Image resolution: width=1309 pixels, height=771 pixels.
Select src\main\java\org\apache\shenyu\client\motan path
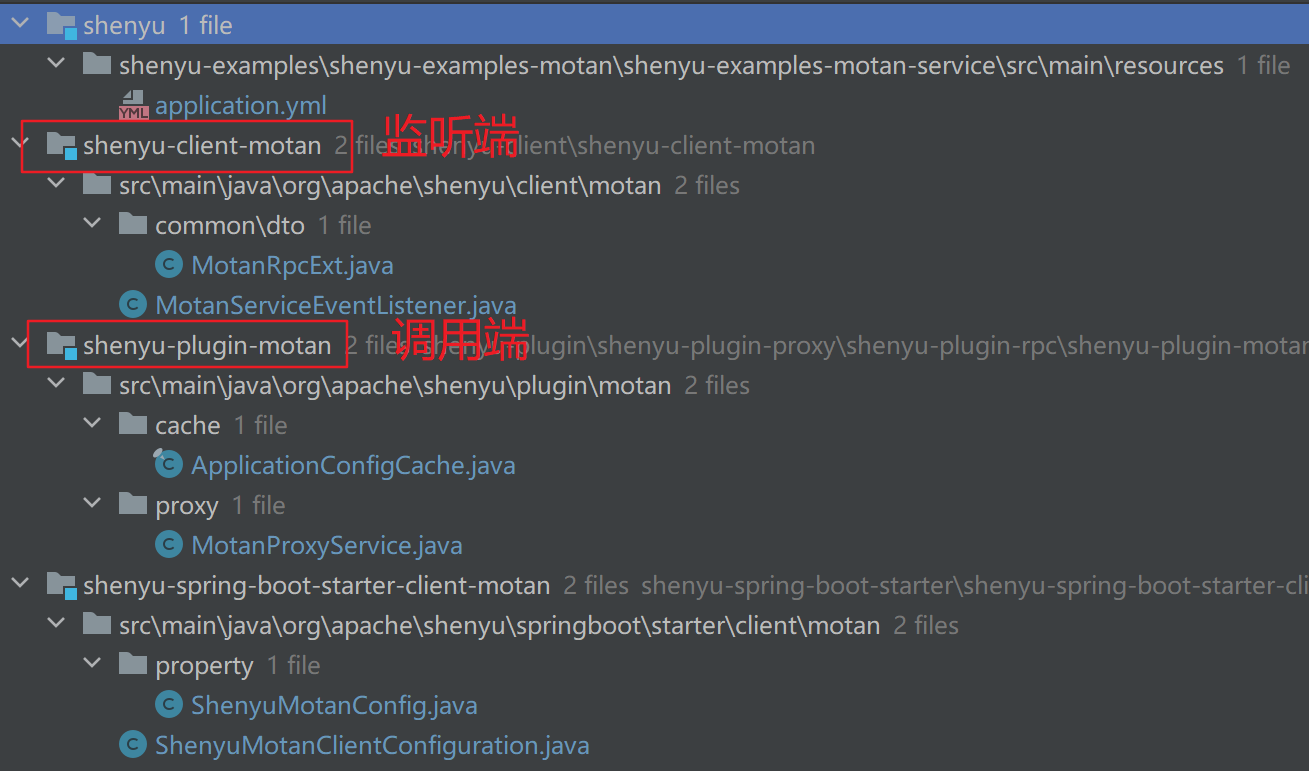click(x=390, y=185)
